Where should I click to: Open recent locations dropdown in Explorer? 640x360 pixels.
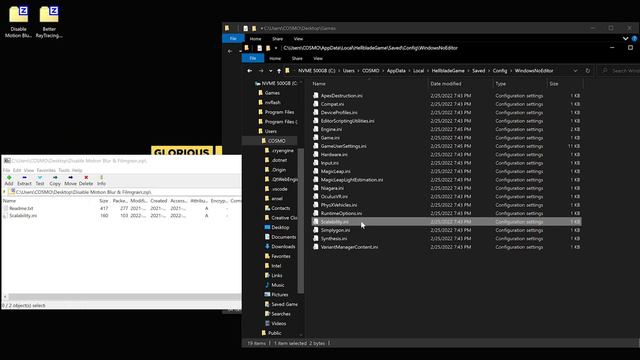click(x=270, y=71)
